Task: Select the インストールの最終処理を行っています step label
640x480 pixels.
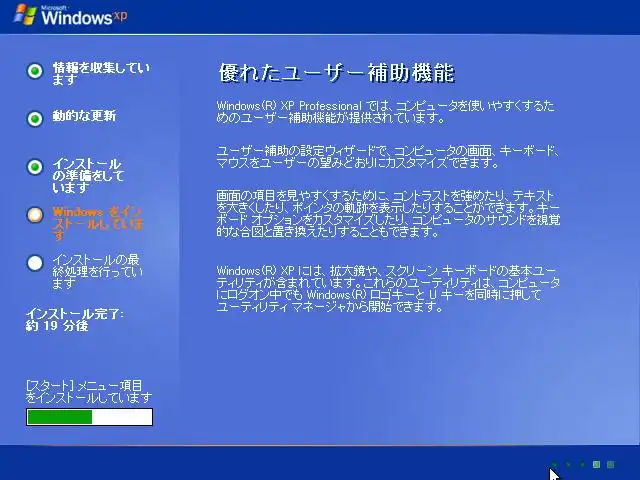Action: point(97,271)
